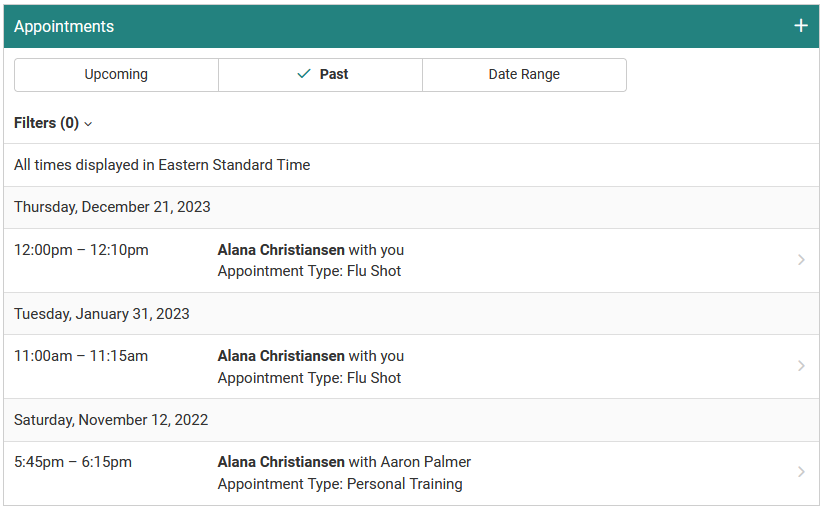
Task: Click the chevron arrow on the January 31 appointment
Action: point(801,366)
